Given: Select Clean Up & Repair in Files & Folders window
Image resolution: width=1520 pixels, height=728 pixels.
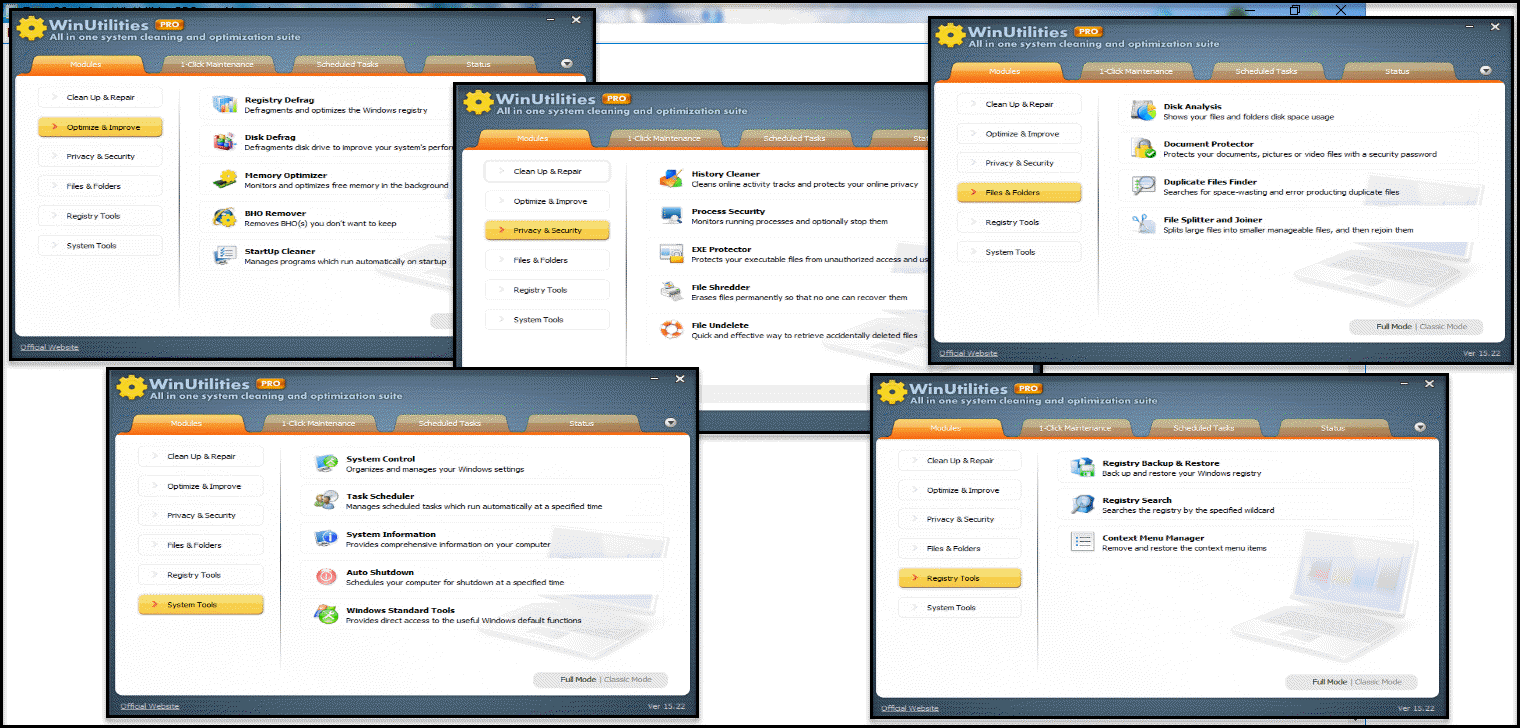Looking at the screenshot, I should coord(1019,104).
